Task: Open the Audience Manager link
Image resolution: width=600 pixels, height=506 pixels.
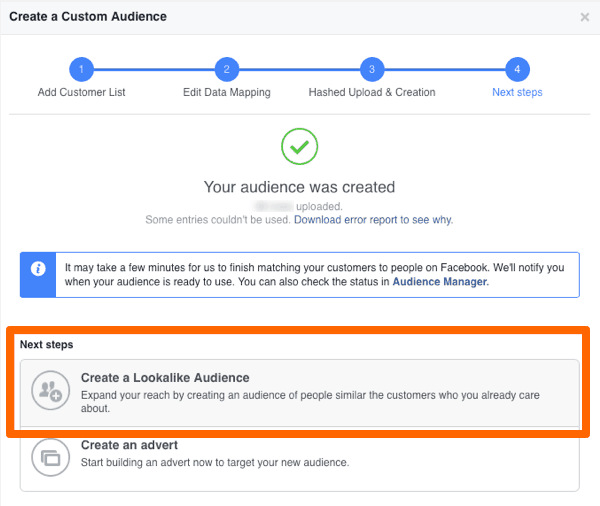Action: click(439, 283)
